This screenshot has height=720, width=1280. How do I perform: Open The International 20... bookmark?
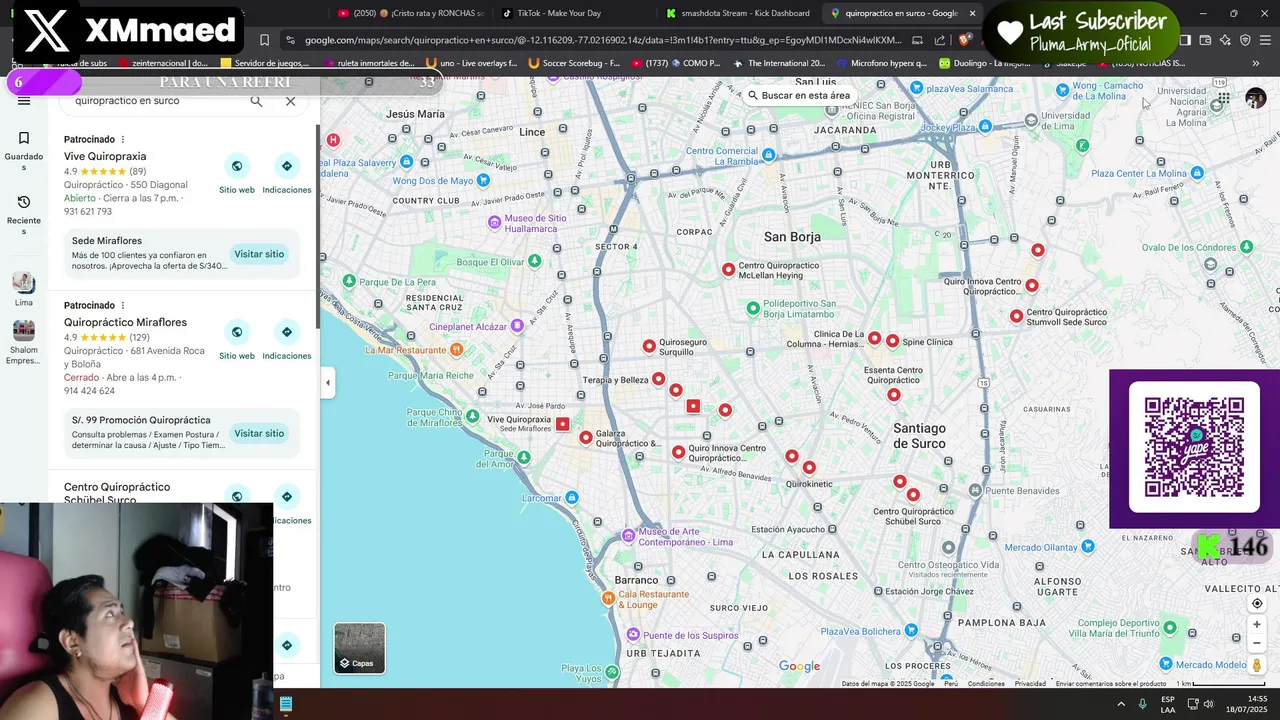tap(779, 63)
